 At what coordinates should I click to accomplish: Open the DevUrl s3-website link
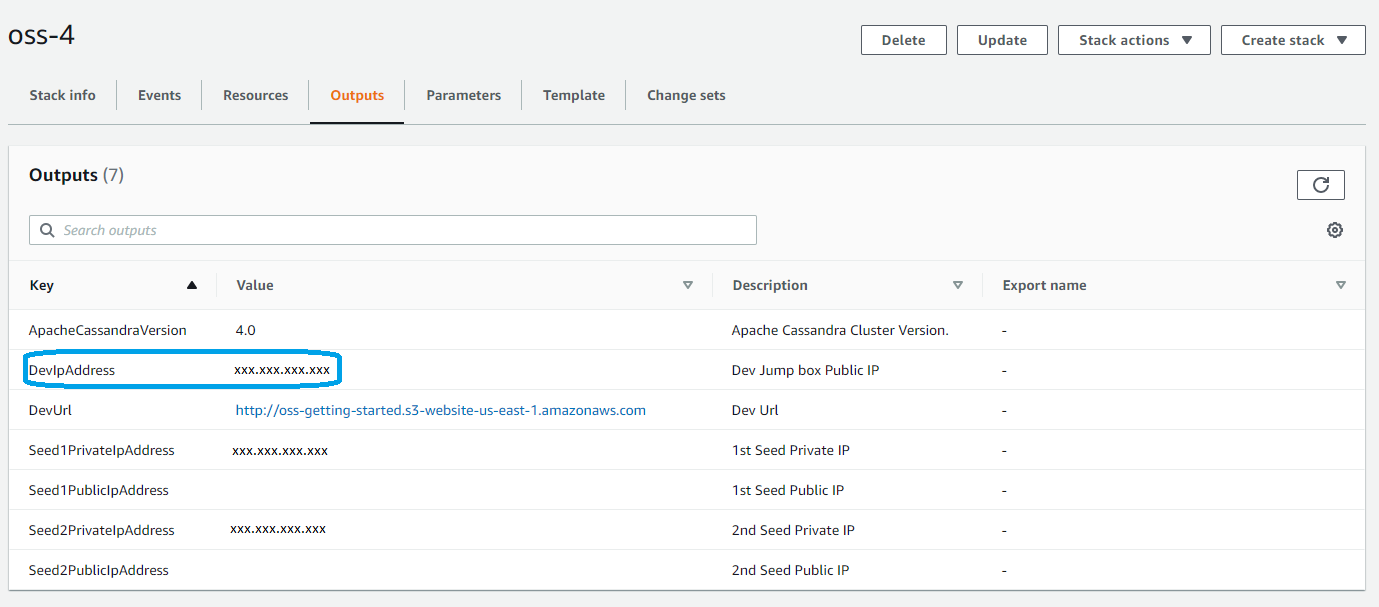(441, 410)
